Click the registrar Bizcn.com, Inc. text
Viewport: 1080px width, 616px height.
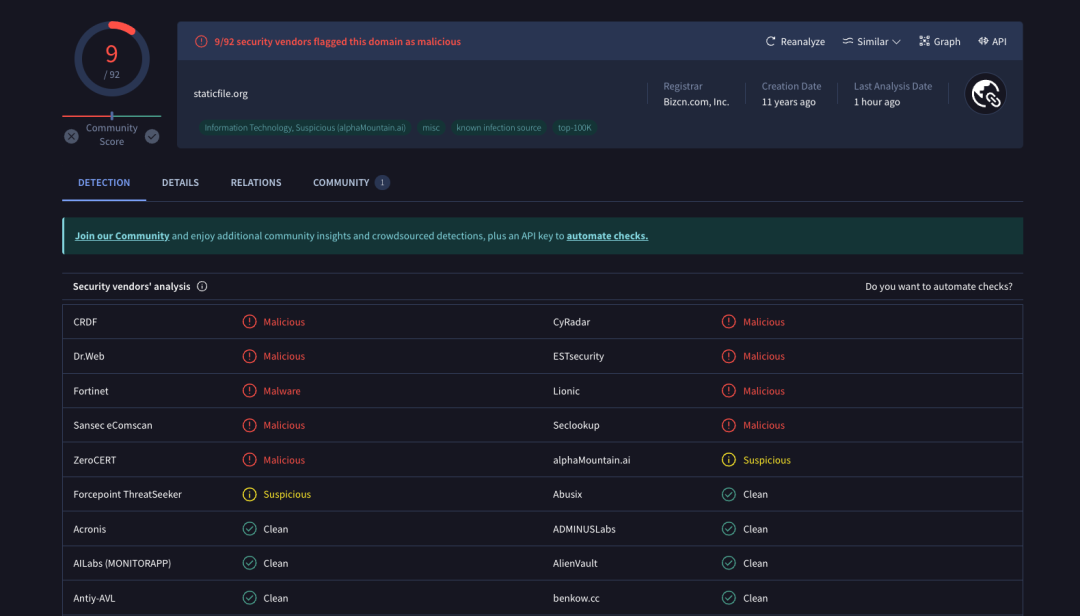(696, 102)
